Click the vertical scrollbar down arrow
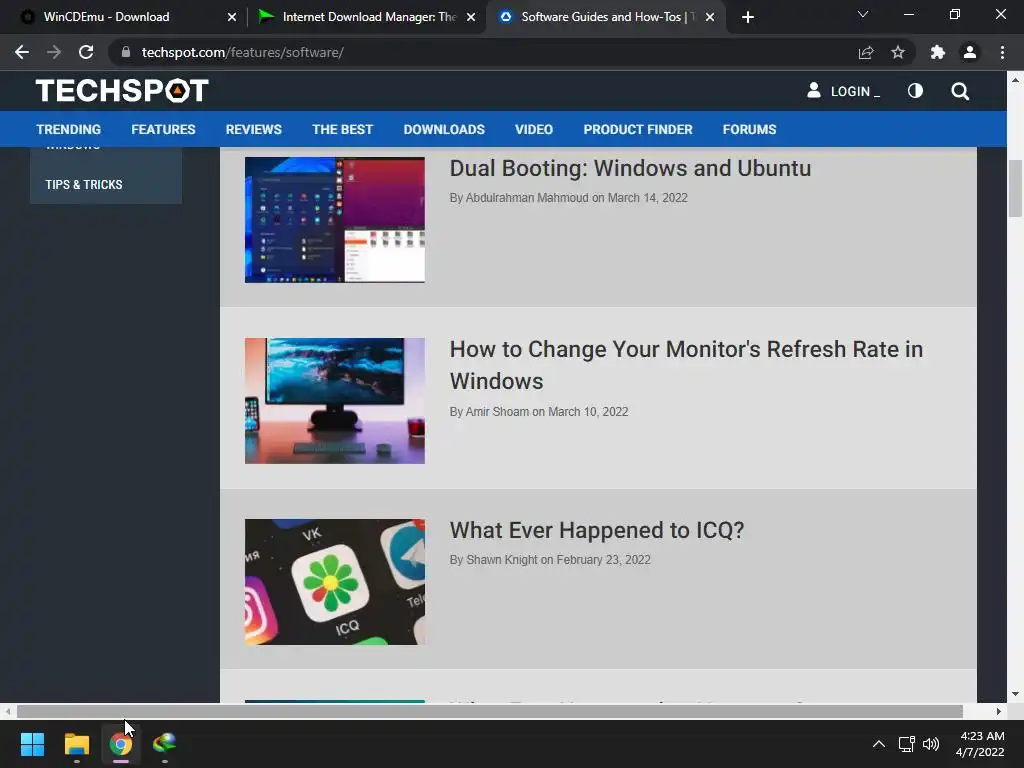Viewport: 1024px width, 768px height. click(1015, 694)
